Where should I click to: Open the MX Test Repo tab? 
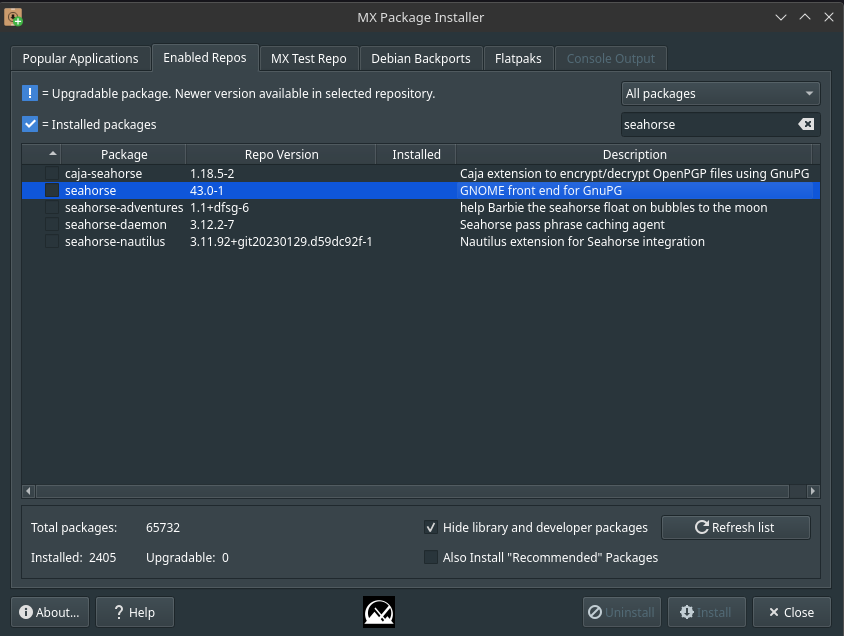click(x=309, y=59)
